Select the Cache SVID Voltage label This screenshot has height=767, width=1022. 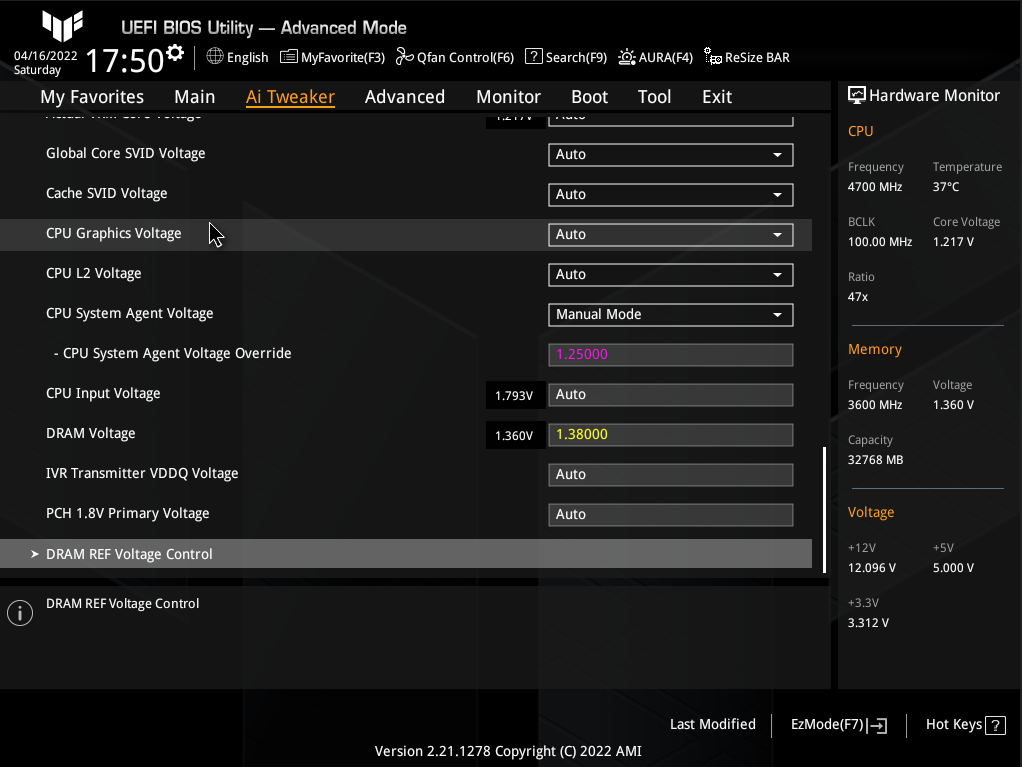tap(106, 193)
